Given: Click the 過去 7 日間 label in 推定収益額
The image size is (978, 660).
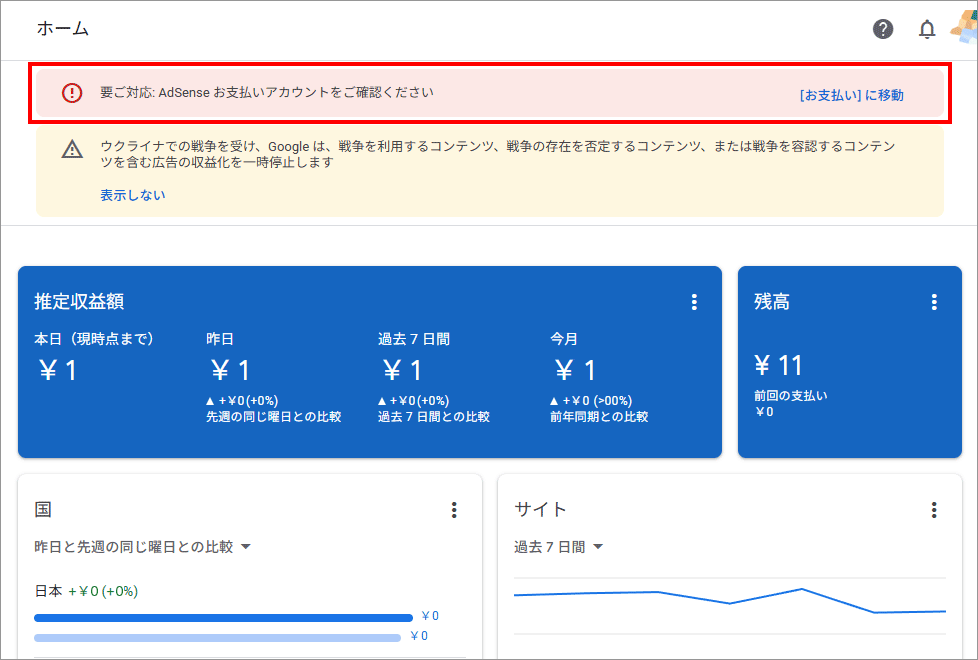Looking at the screenshot, I should (414, 339).
